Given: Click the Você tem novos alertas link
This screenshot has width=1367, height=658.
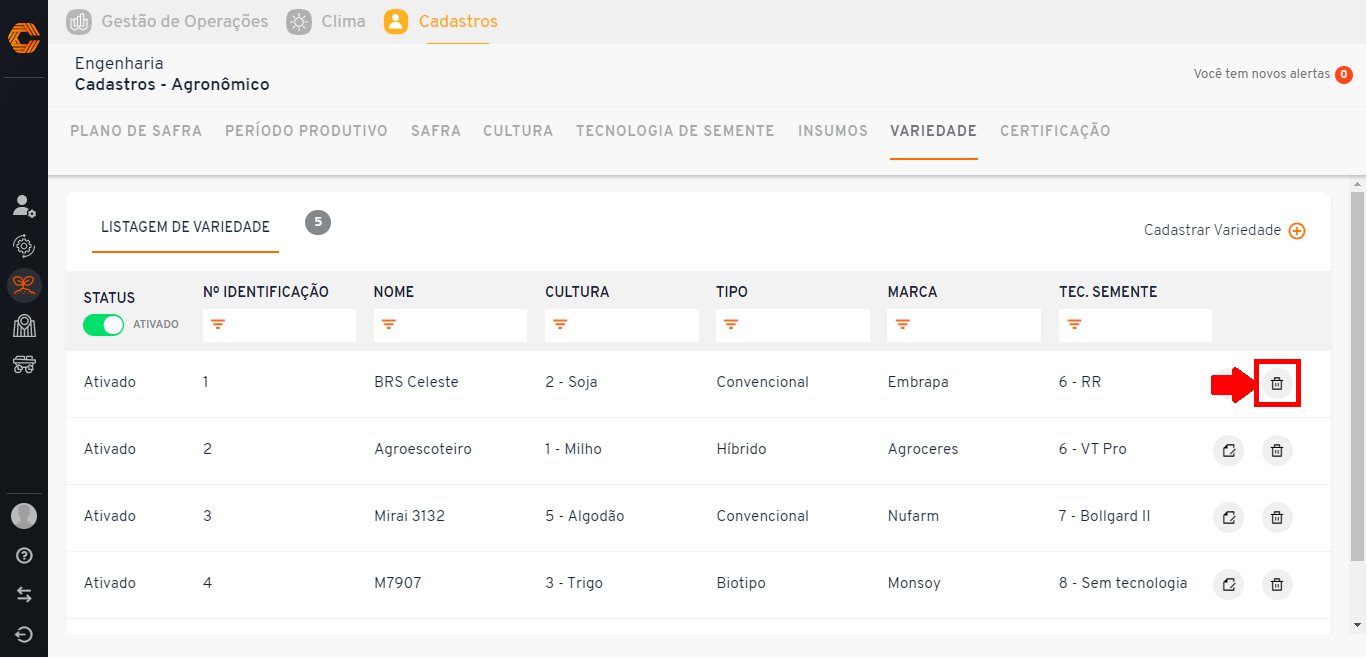Looking at the screenshot, I should pyautogui.click(x=1261, y=74).
